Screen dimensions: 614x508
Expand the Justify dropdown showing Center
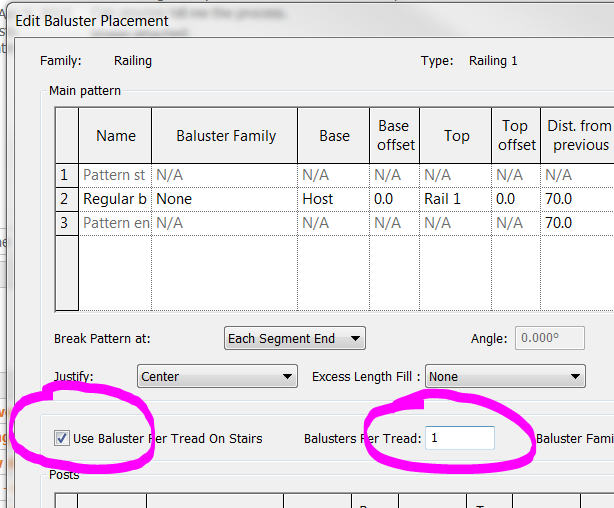[217, 377]
